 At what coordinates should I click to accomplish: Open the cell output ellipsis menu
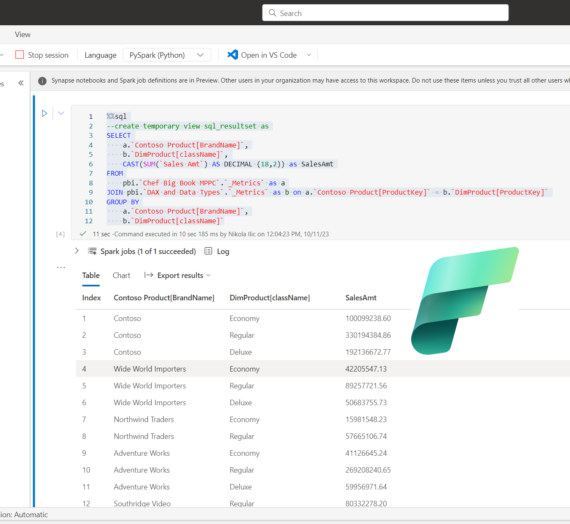pyautogui.click(x=61, y=267)
